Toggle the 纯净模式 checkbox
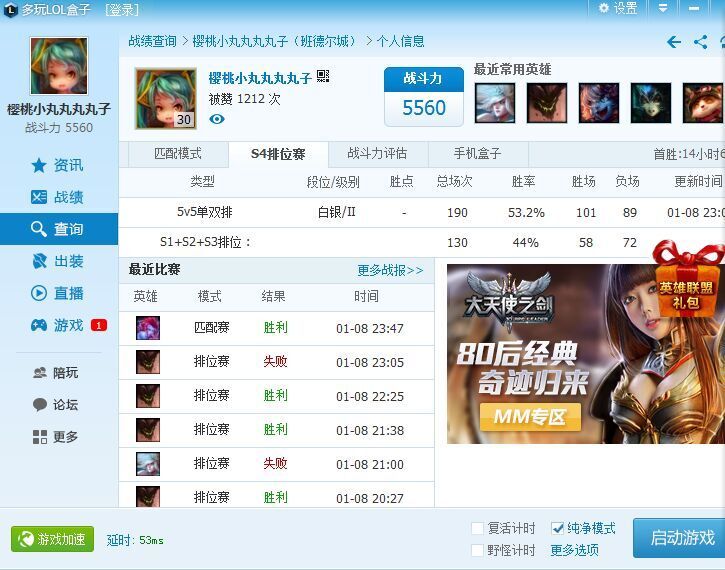725x570 pixels. coord(558,528)
